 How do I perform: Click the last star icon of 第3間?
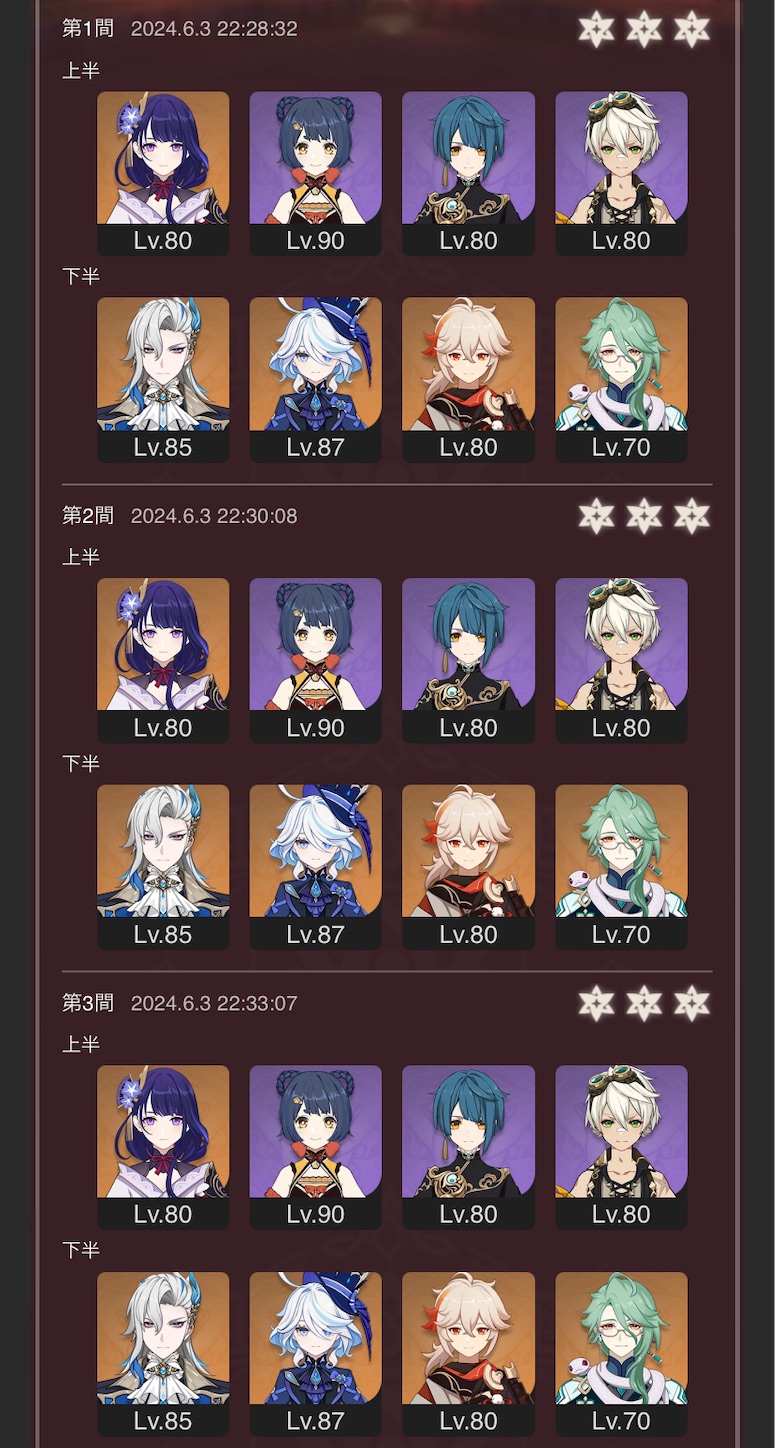692,1003
